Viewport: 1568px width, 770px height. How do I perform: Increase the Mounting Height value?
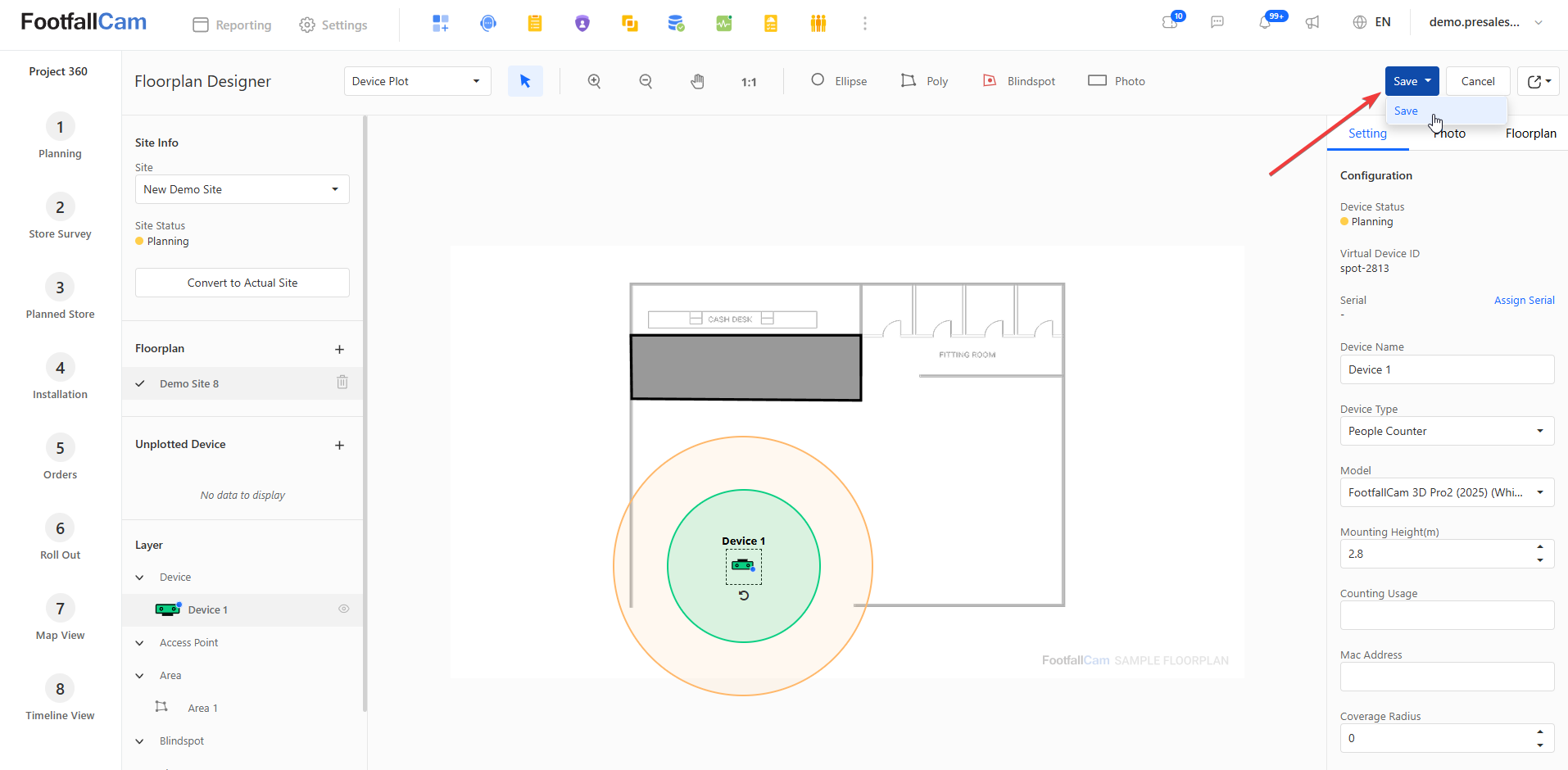(x=1540, y=546)
